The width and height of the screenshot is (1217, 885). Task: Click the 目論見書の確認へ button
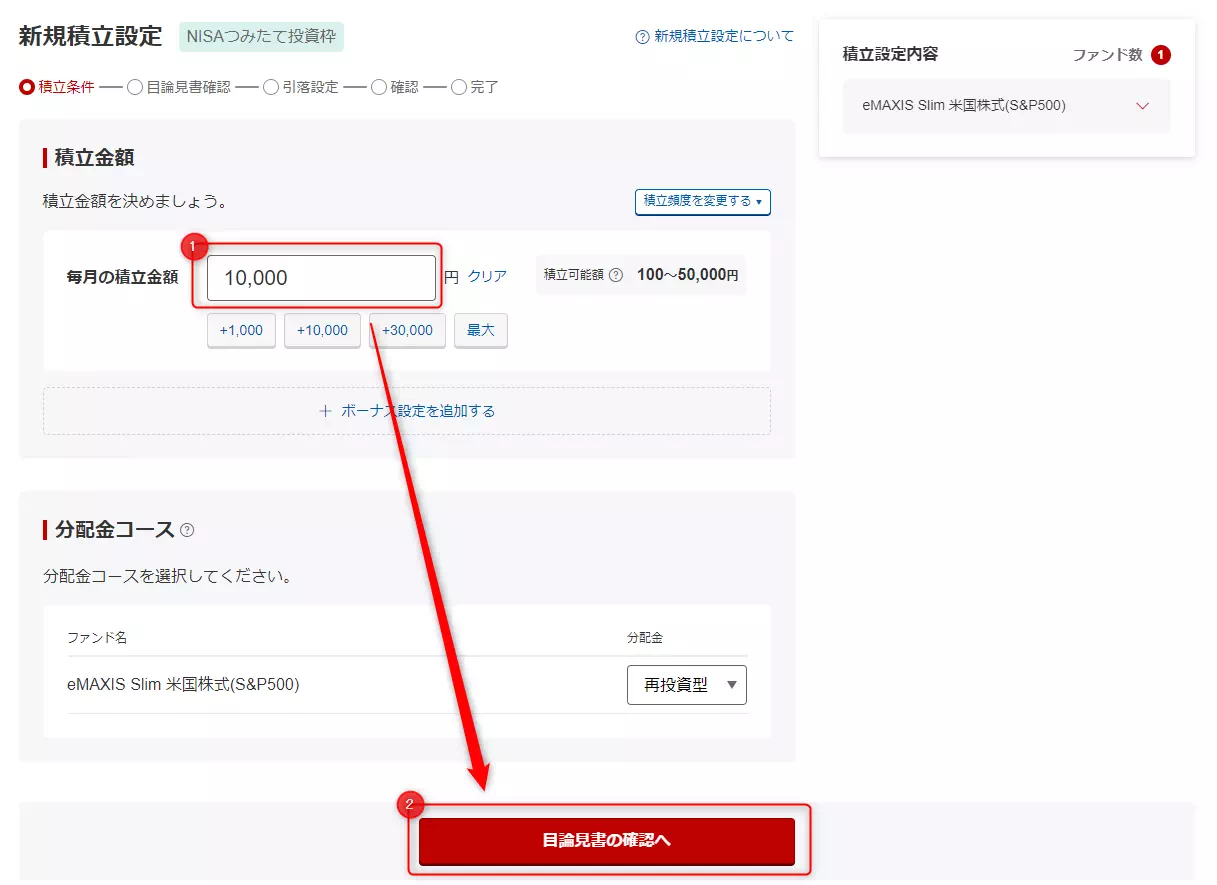[x=606, y=843]
